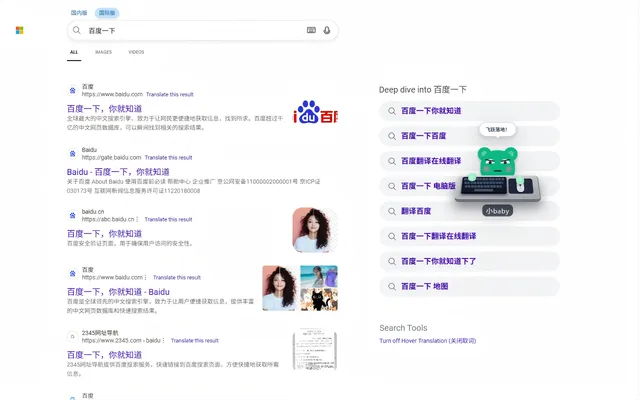
Task: Select the 国际版 search mode
Action: pos(107,13)
